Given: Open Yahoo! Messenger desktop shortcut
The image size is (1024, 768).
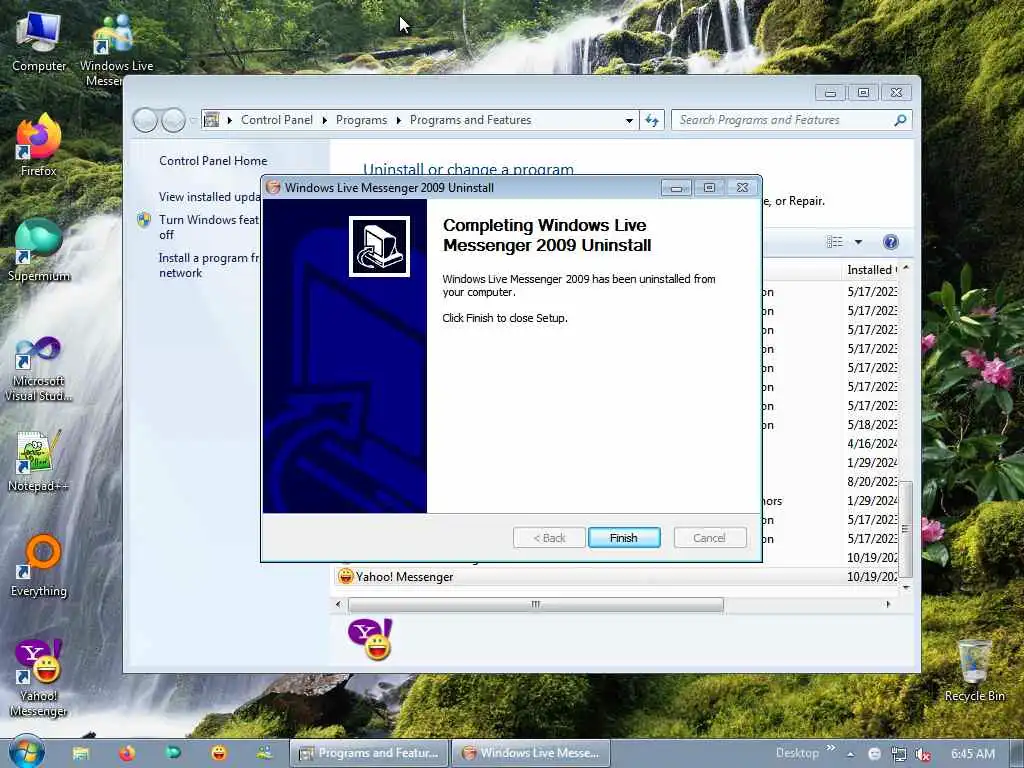Looking at the screenshot, I should (39, 678).
